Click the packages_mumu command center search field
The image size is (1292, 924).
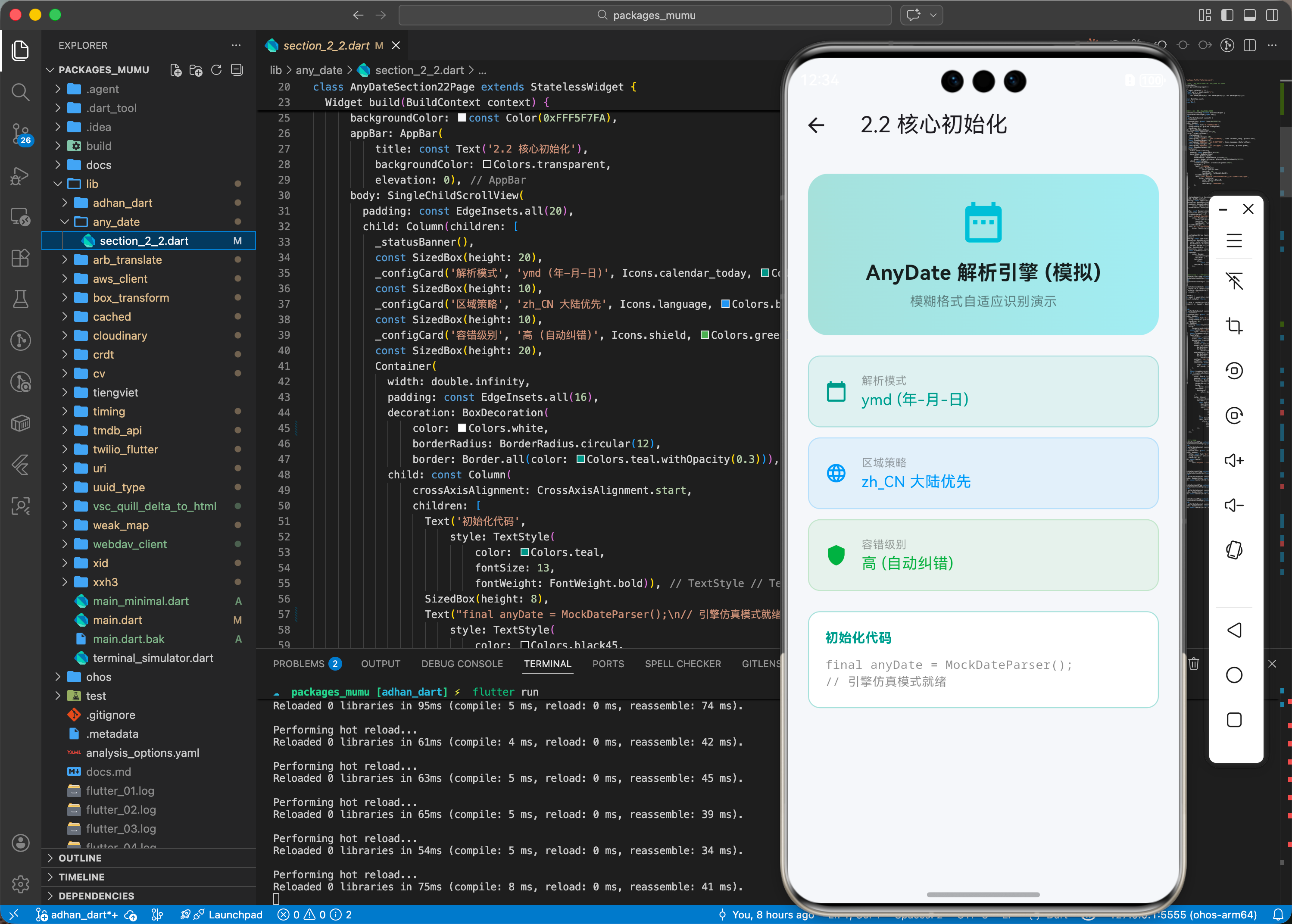coord(645,16)
